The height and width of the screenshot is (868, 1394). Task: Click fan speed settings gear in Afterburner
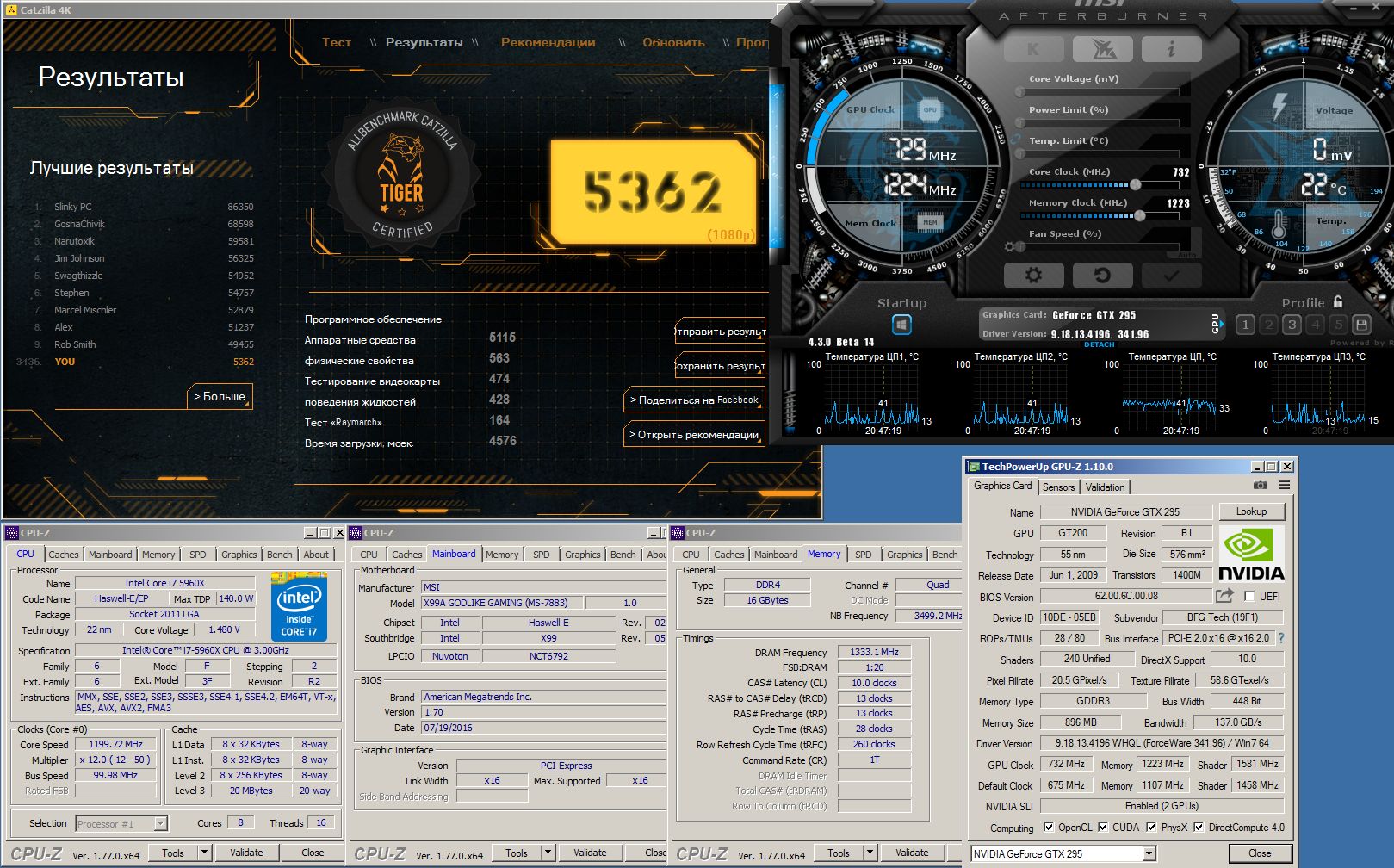coord(1010,247)
